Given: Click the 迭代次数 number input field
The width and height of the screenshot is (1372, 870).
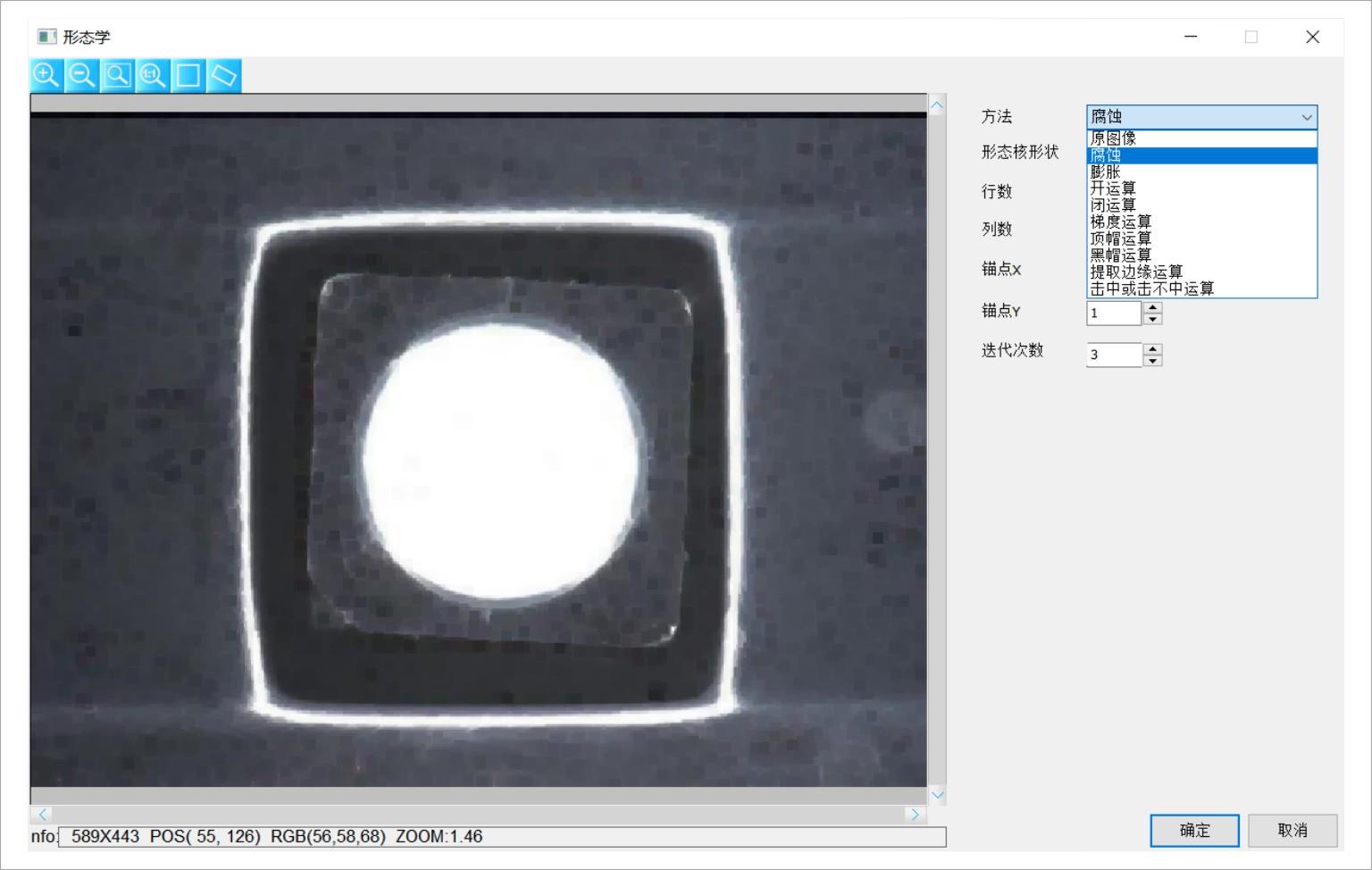Looking at the screenshot, I should (1113, 355).
